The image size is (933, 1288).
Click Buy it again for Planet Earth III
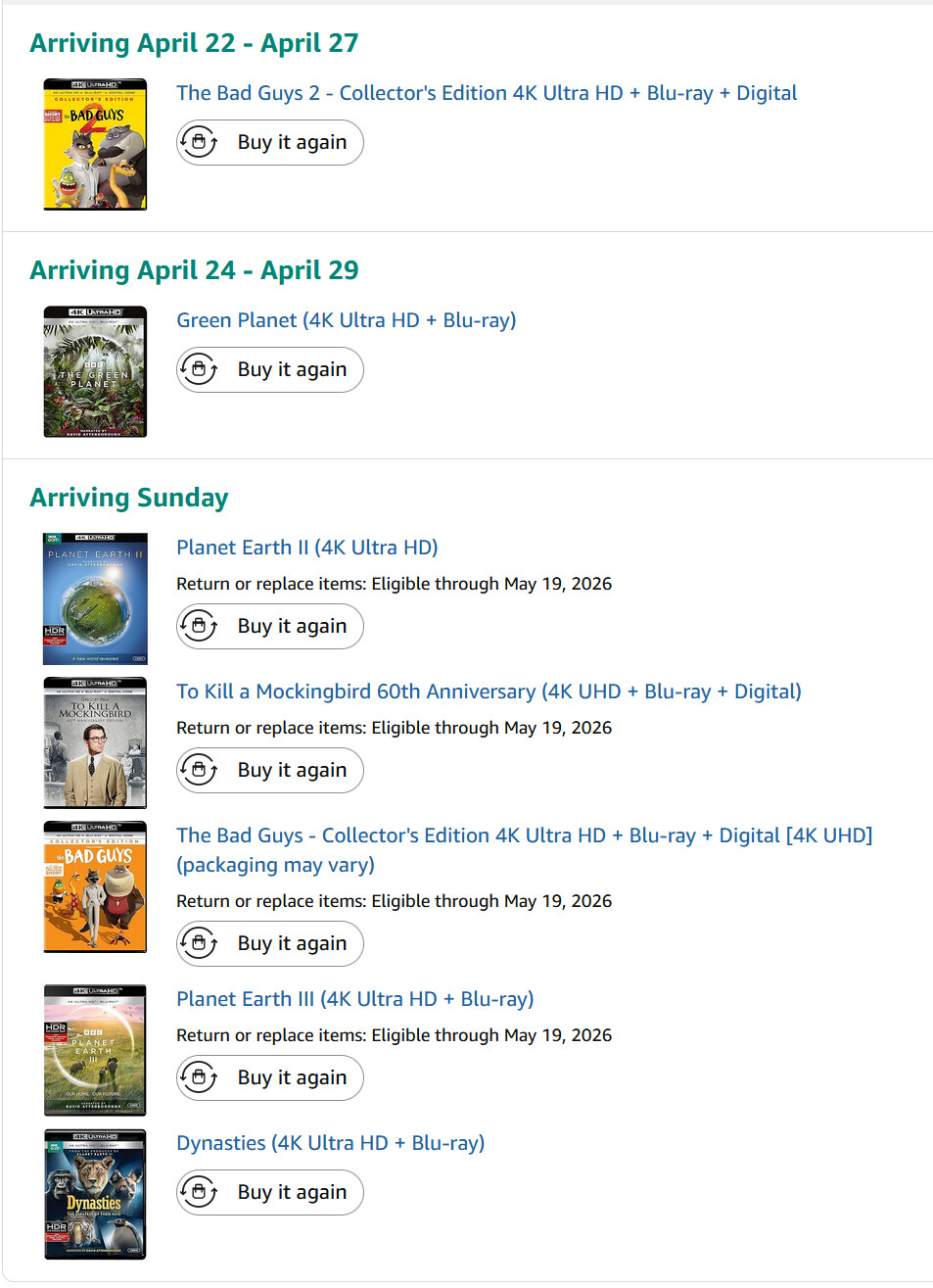point(270,1078)
